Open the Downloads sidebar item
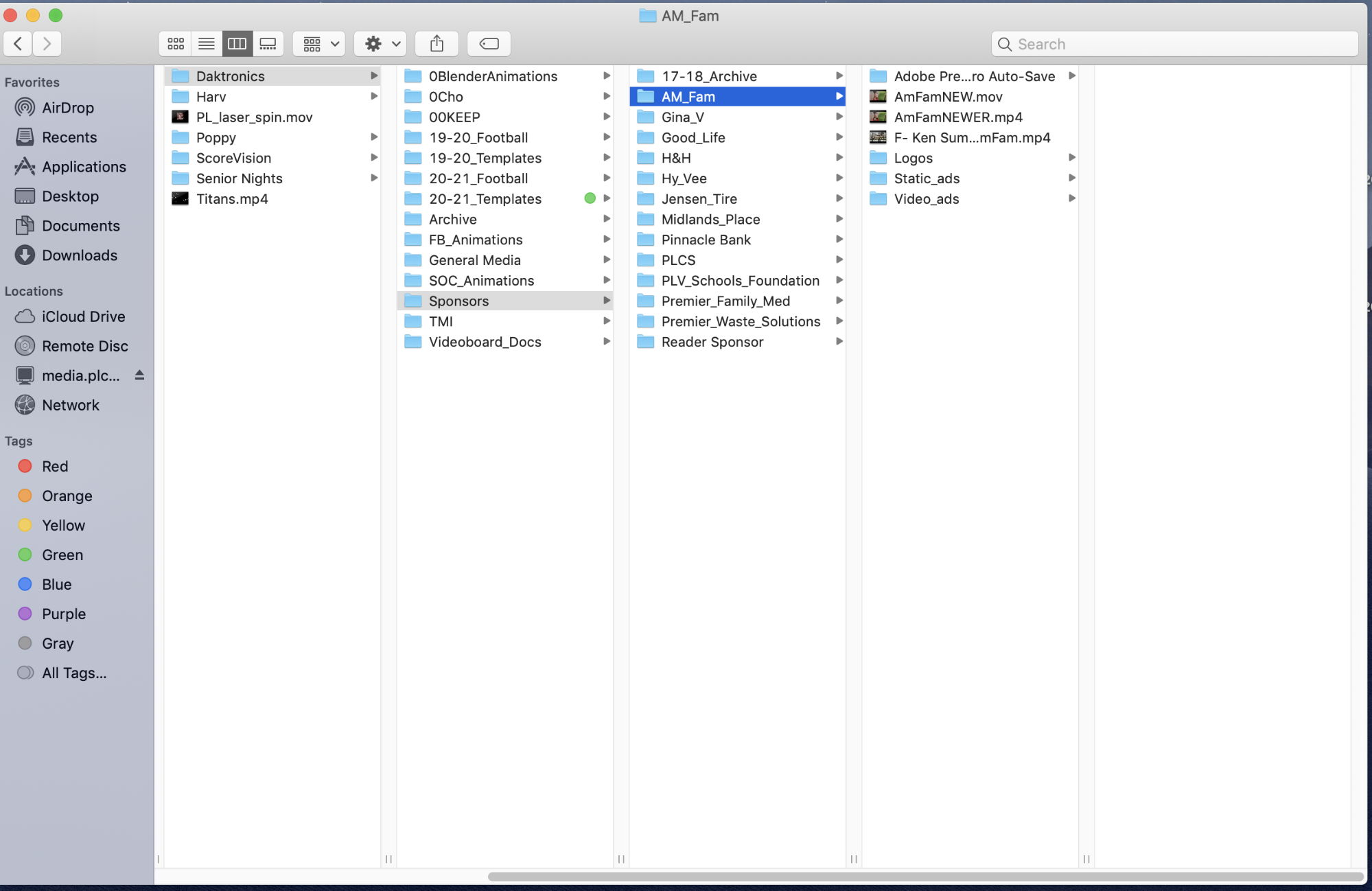 (x=79, y=255)
